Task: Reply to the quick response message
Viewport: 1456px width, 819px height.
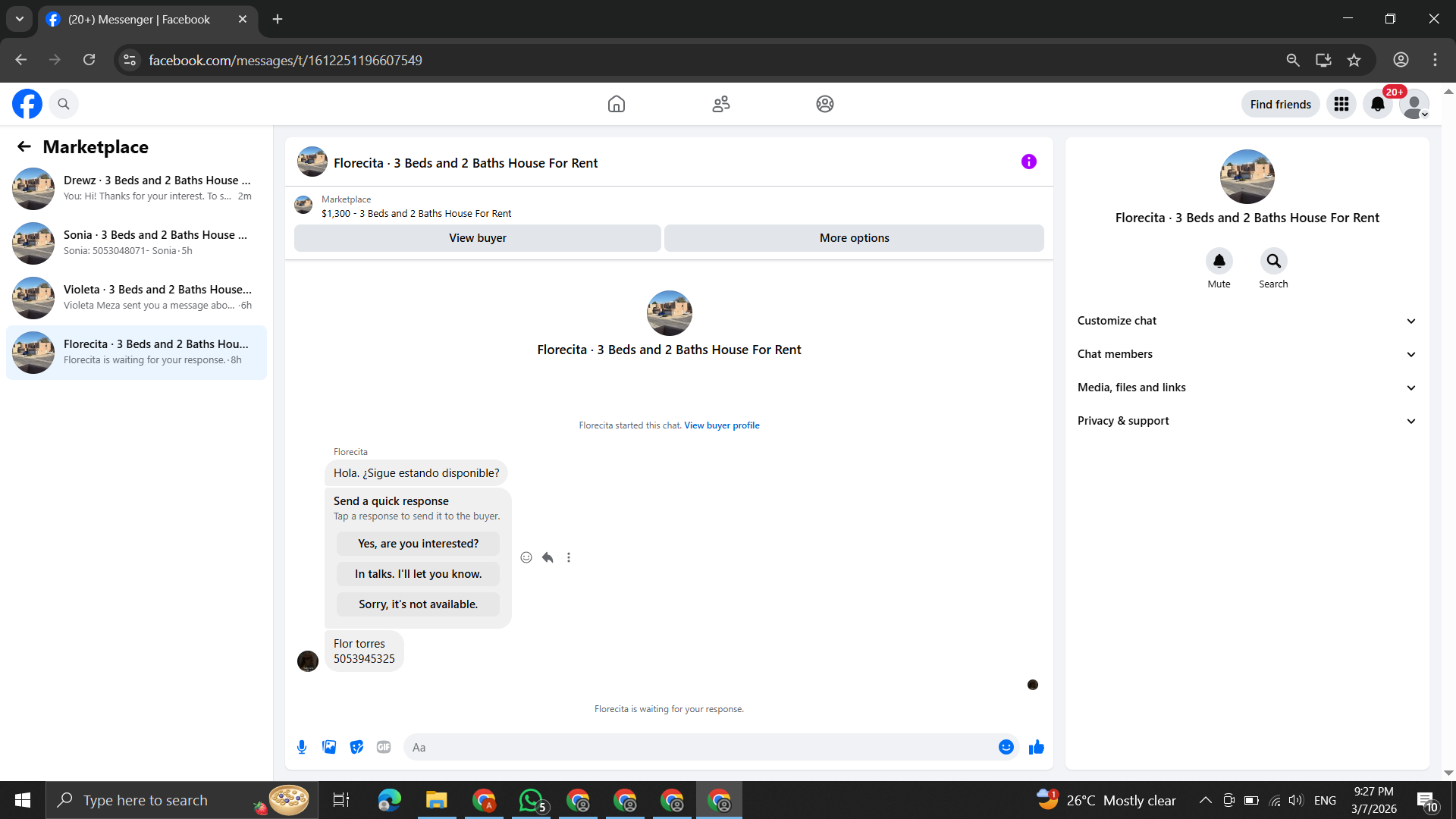Action: tap(548, 557)
